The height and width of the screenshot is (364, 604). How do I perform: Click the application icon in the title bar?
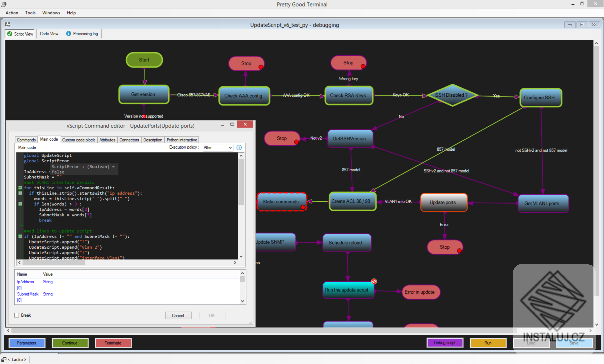coord(4,4)
